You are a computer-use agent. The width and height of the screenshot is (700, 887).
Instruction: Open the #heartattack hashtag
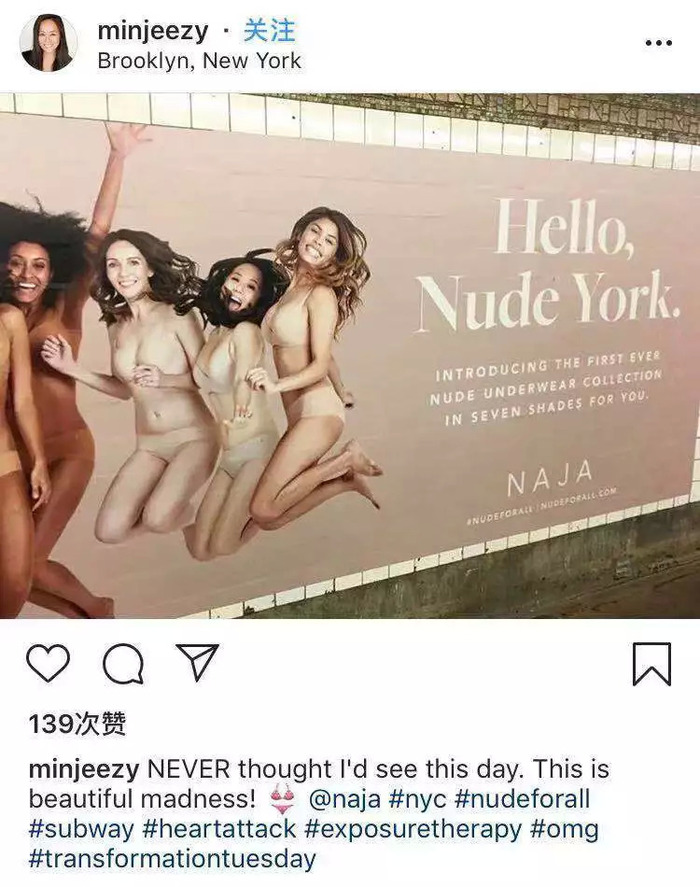pos(220,829)
